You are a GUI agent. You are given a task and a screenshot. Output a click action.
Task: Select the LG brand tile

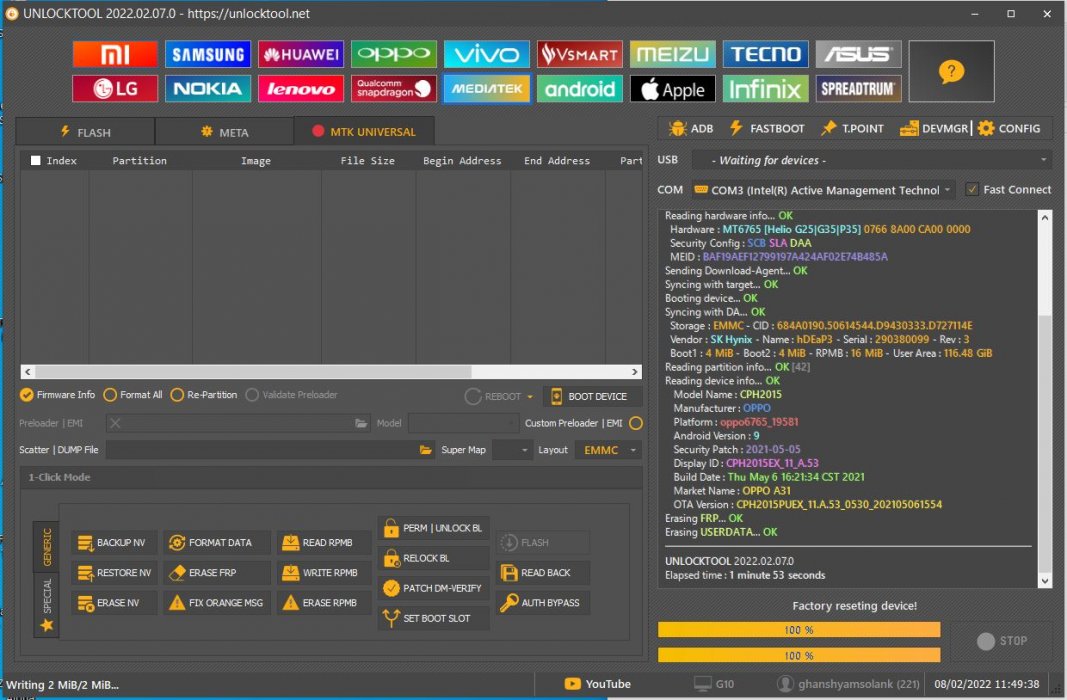[x=115, y=88]
